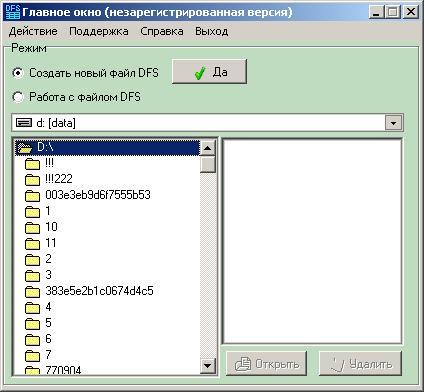Screen dimensions: 424x392
Task: Click the folder icon next to '10'
Action: tap(32, 227)
